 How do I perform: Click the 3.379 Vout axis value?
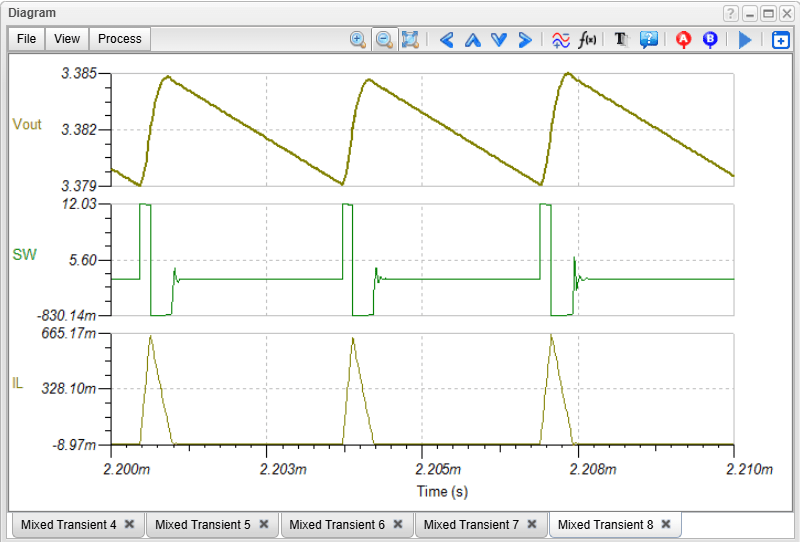[79, 186]
